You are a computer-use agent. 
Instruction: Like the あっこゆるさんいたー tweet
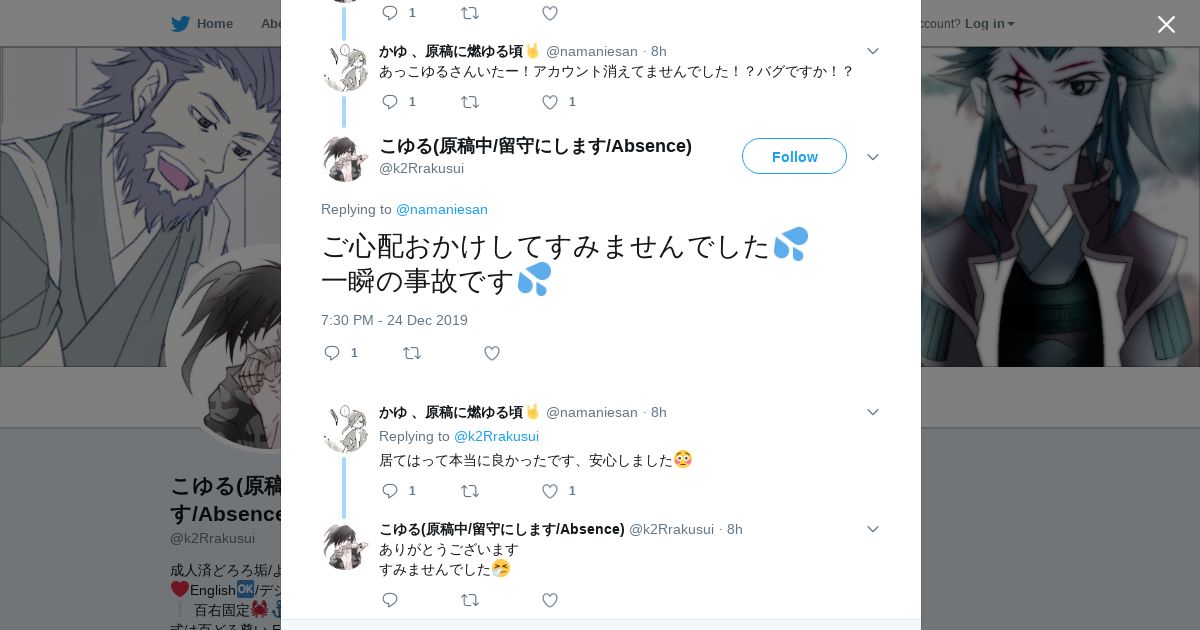[550, 102]
